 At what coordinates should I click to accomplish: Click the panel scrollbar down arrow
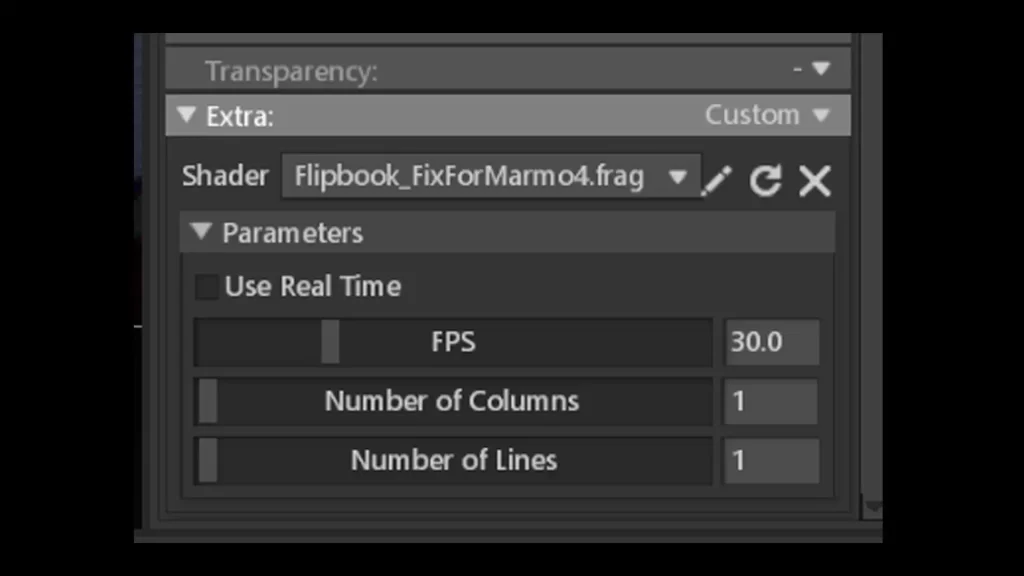coord(872,508)
